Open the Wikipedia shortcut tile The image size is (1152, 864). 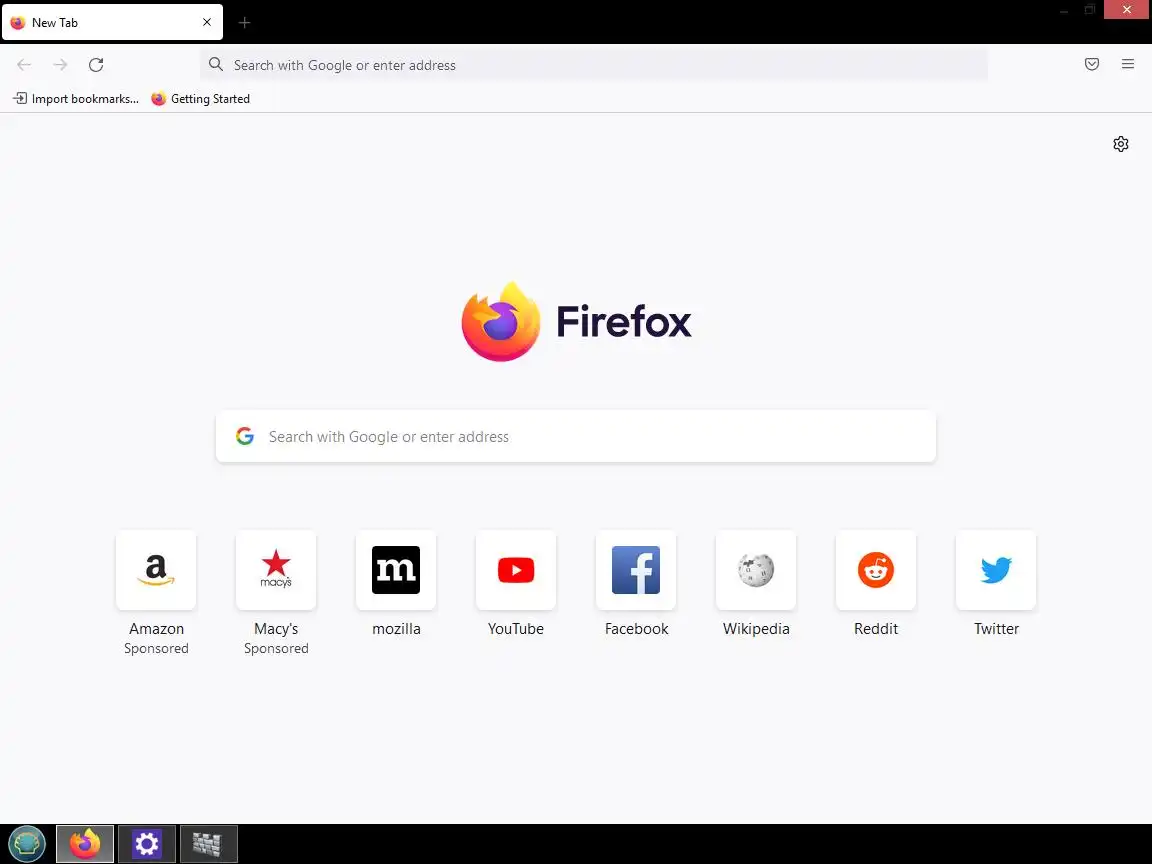click(x=756, y=570)
